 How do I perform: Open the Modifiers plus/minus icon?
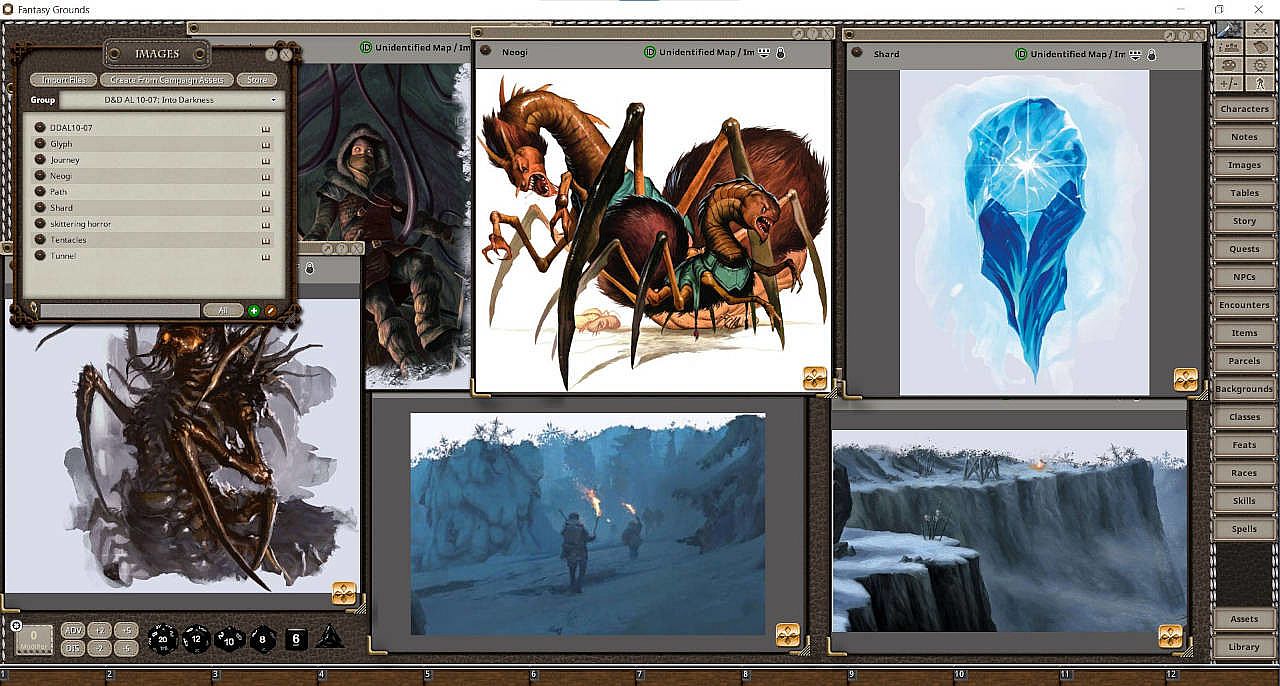(1229, 84)
